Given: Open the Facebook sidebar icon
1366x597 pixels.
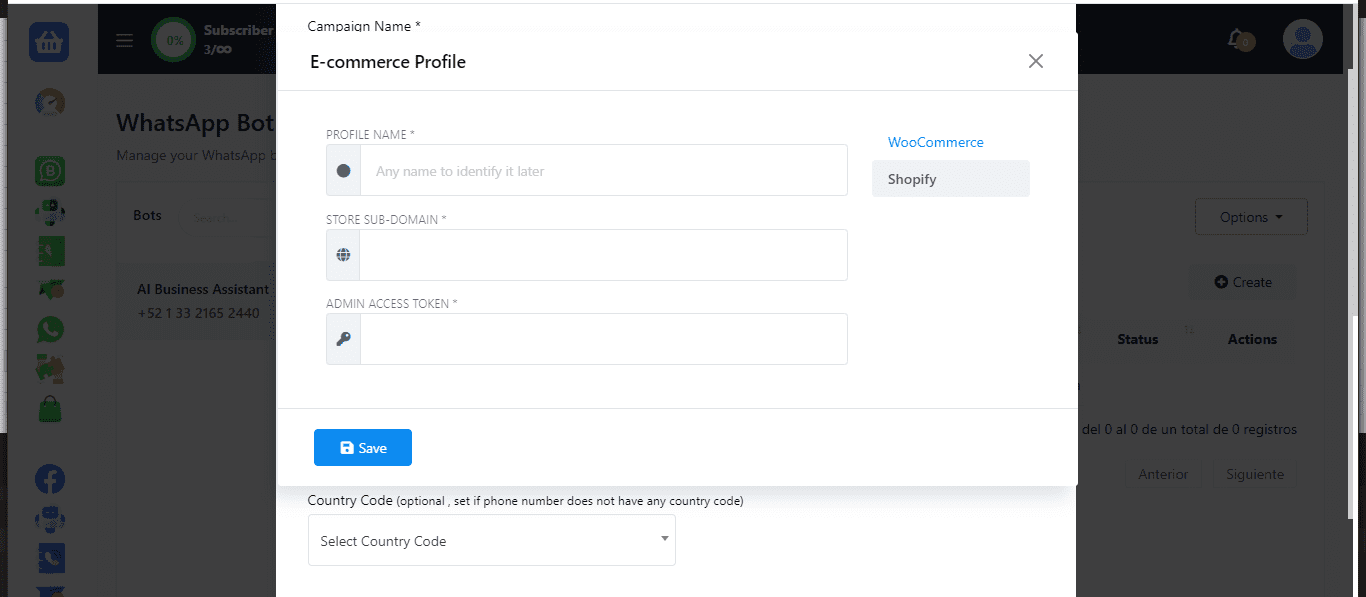Looking at the screenshot, I should pyautogui.click(x=49, y=479).
